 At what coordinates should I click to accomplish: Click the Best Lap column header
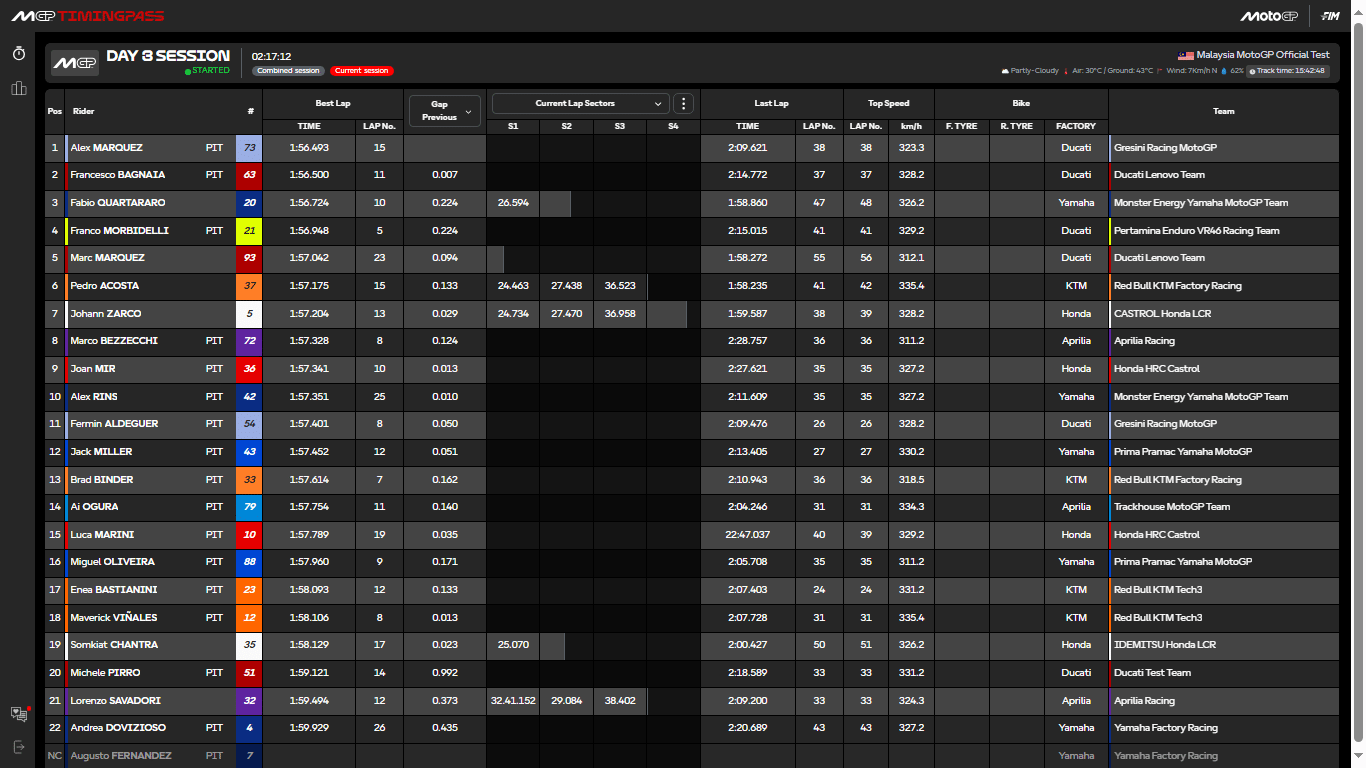pyautogui.click(x=332, y=103)
